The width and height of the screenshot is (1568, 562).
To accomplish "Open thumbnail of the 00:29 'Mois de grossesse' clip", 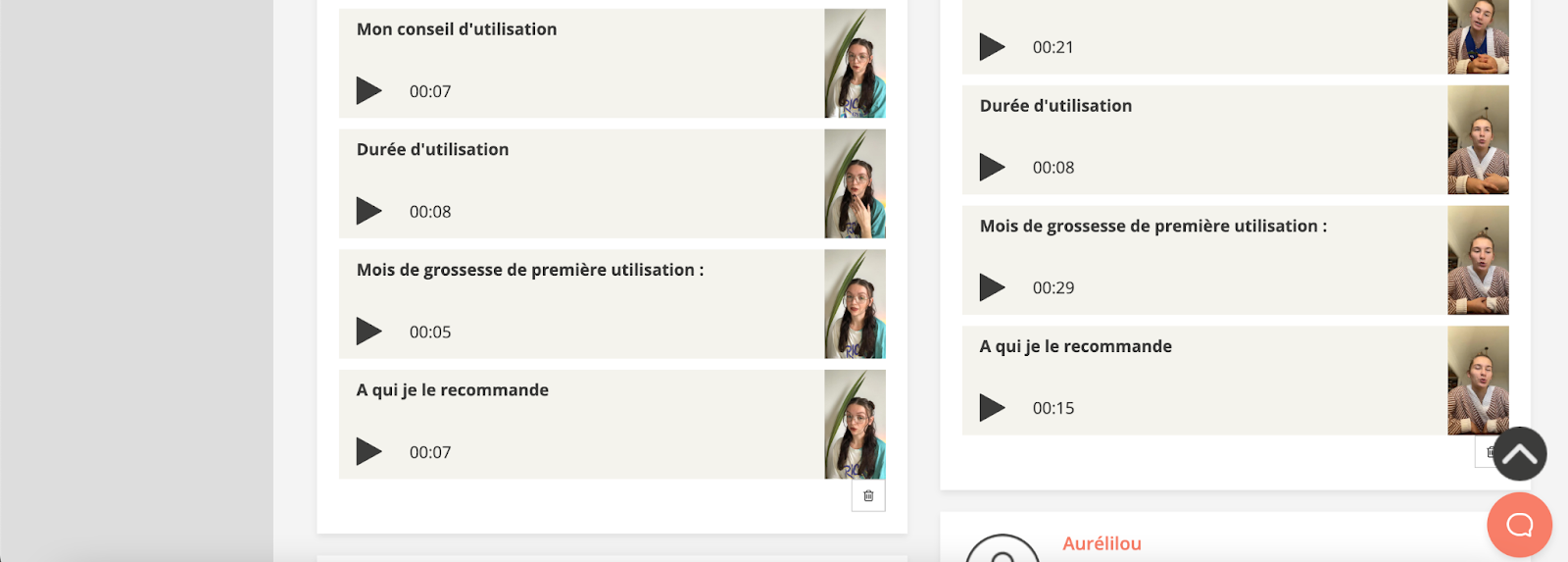I will click(1478, 260).
